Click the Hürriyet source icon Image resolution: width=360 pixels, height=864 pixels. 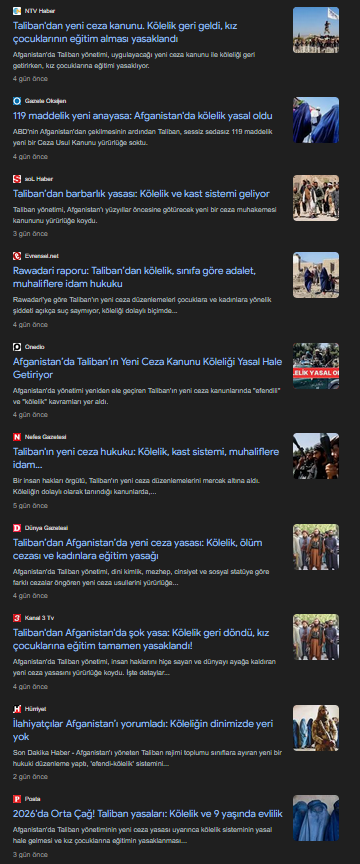[17, 709]
